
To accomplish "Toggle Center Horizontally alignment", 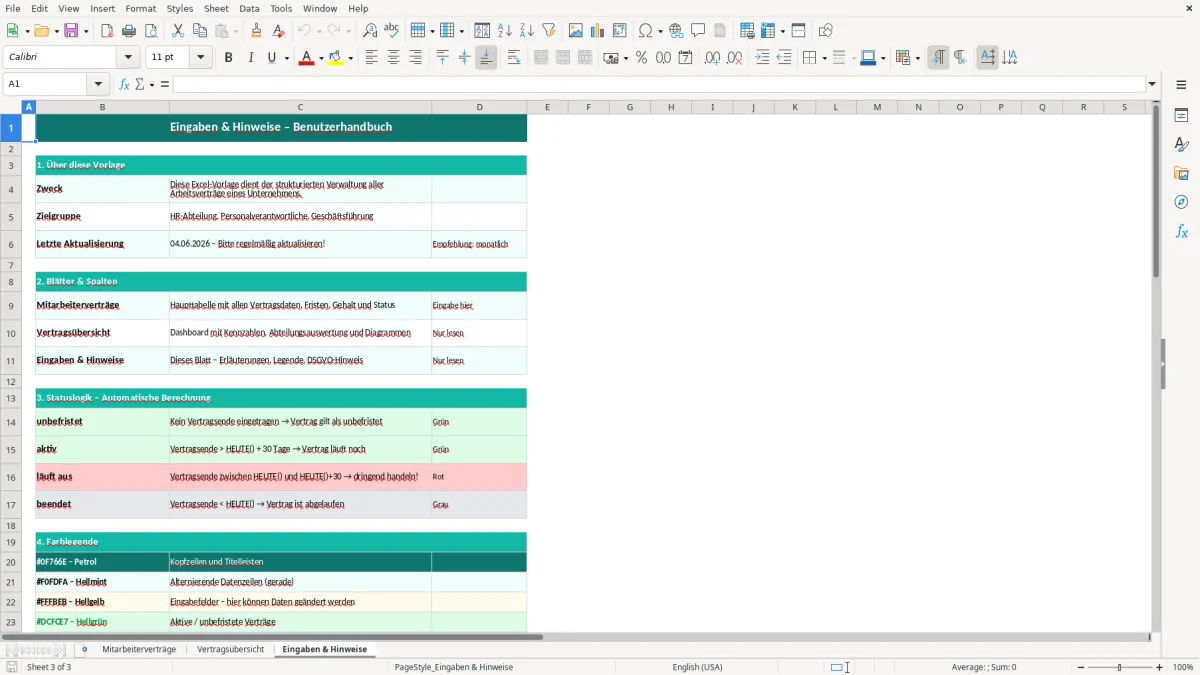I will pos(393,58).
